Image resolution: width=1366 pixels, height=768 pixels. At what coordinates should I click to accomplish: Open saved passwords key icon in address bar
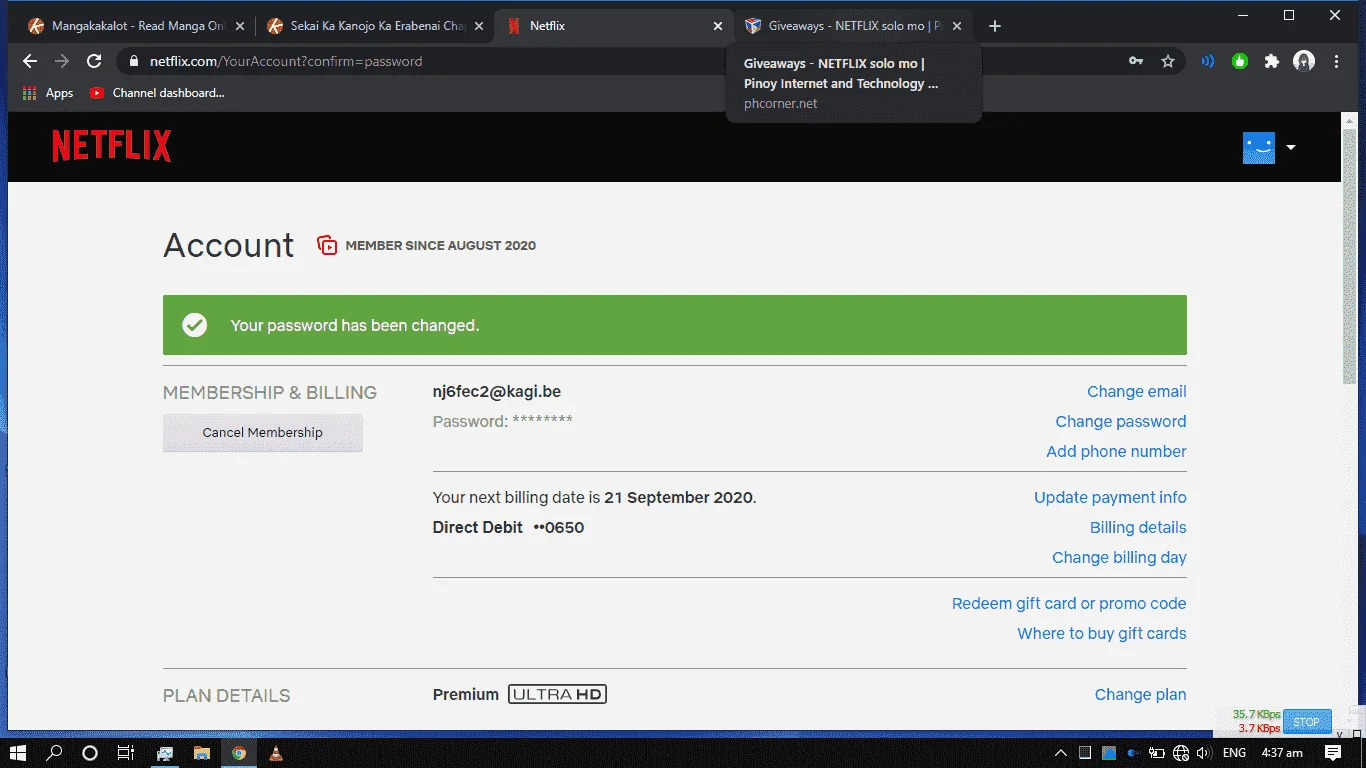[x=1136, y=61]
